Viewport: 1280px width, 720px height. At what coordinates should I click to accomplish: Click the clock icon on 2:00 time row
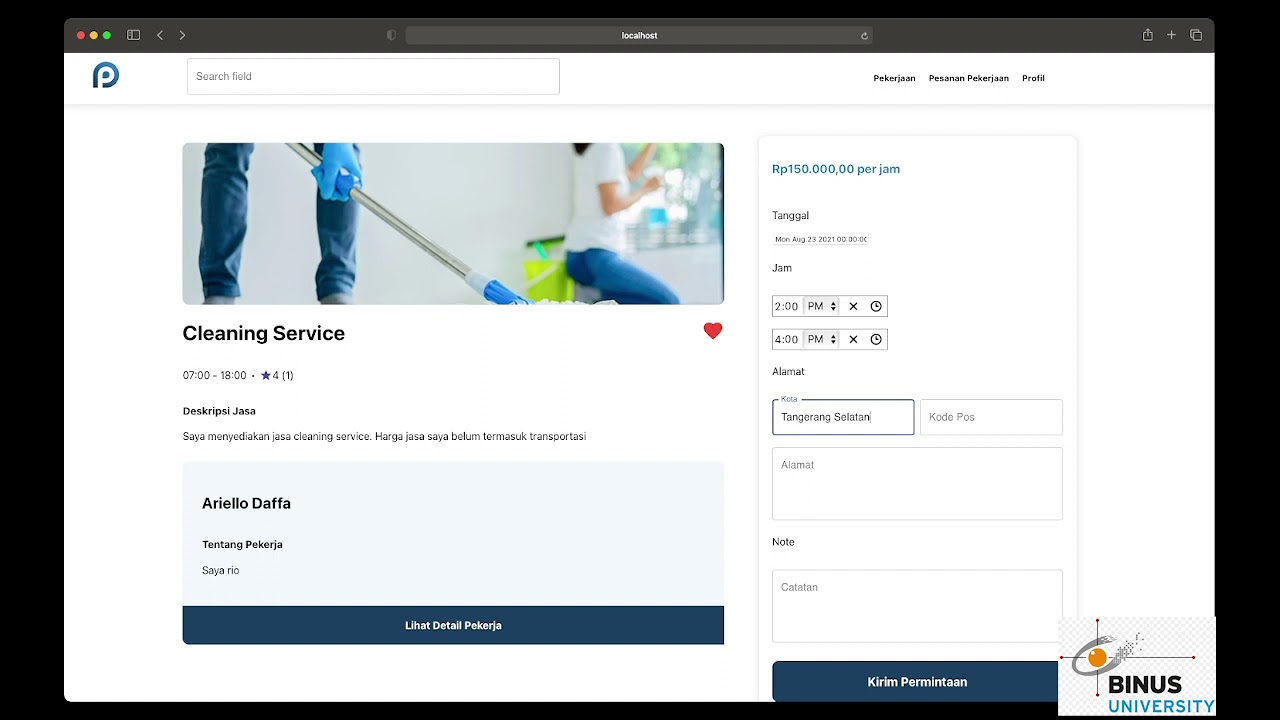(876, 307)
